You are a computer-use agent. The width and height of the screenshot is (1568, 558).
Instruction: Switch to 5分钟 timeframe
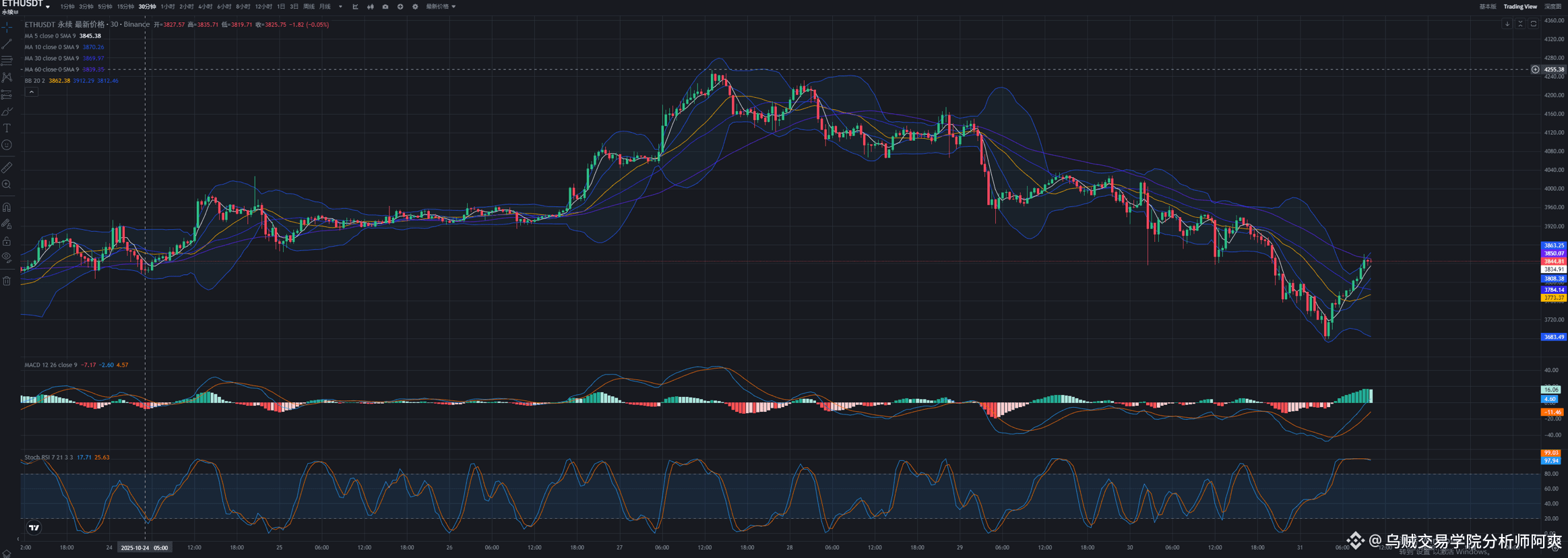105,7
